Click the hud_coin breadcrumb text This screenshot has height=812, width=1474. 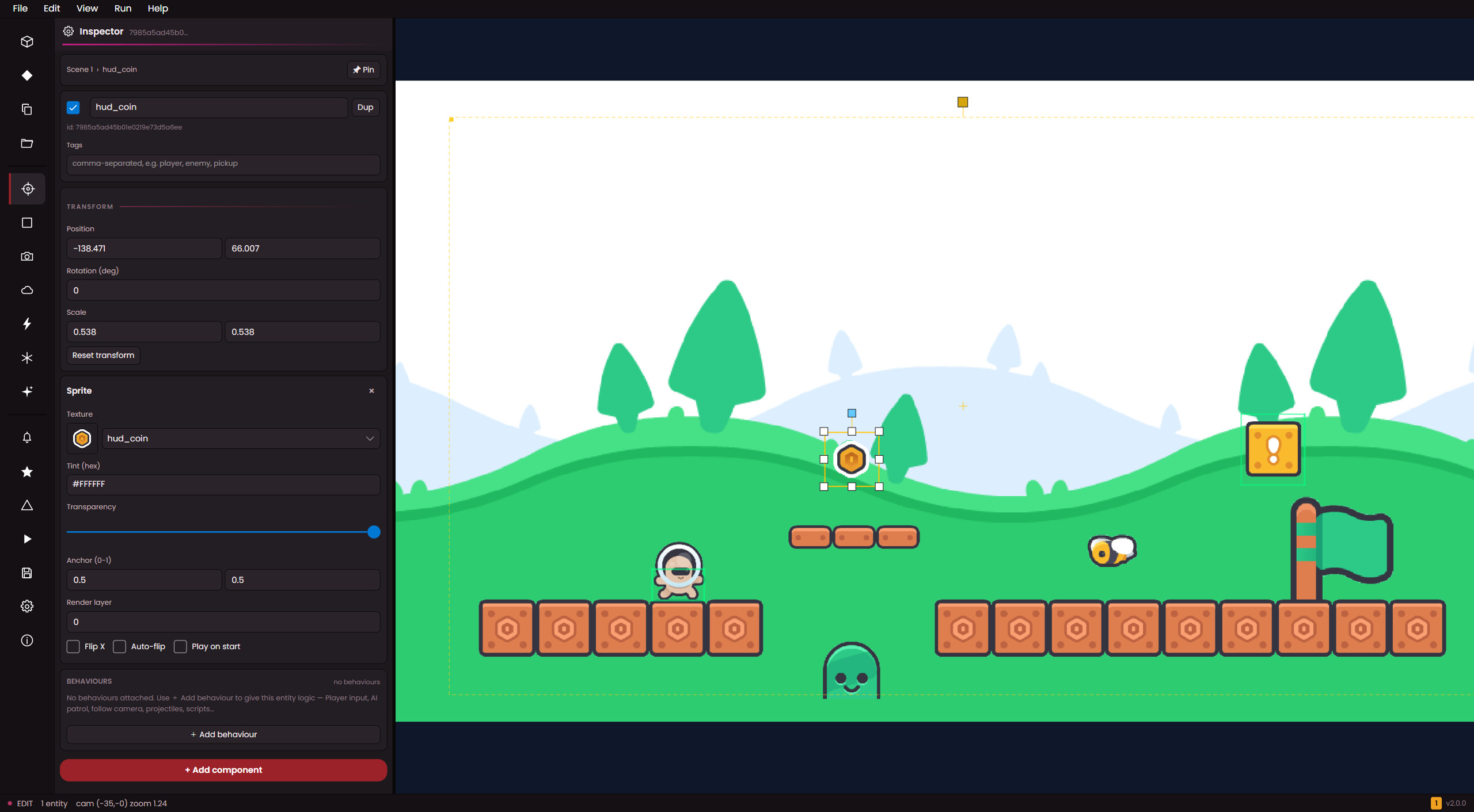(120, 70)
